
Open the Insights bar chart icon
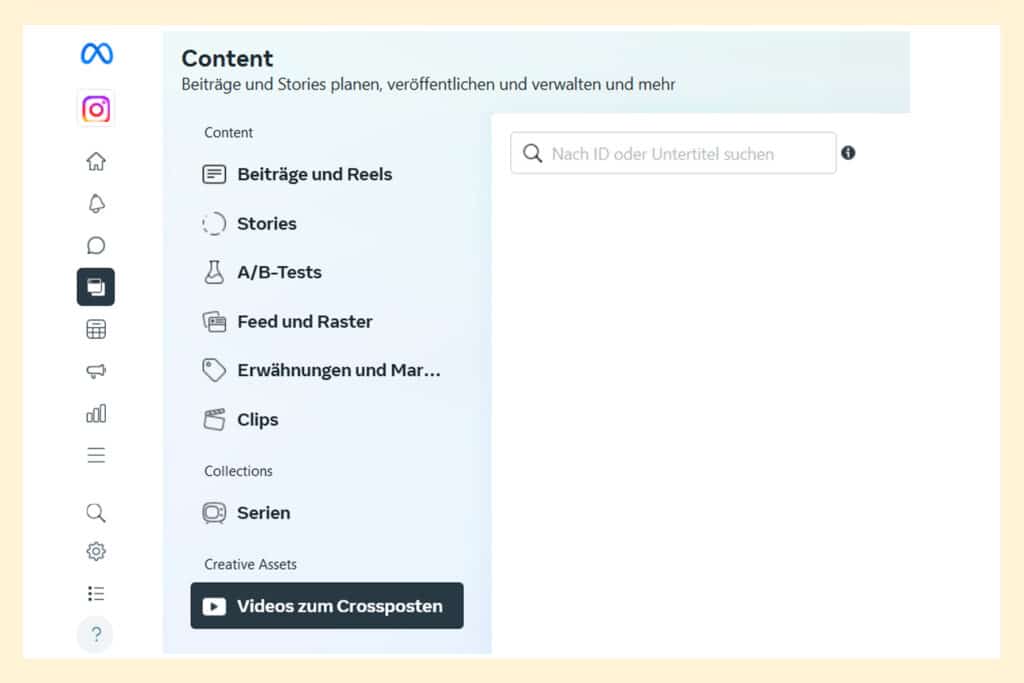tap(95, 412)
